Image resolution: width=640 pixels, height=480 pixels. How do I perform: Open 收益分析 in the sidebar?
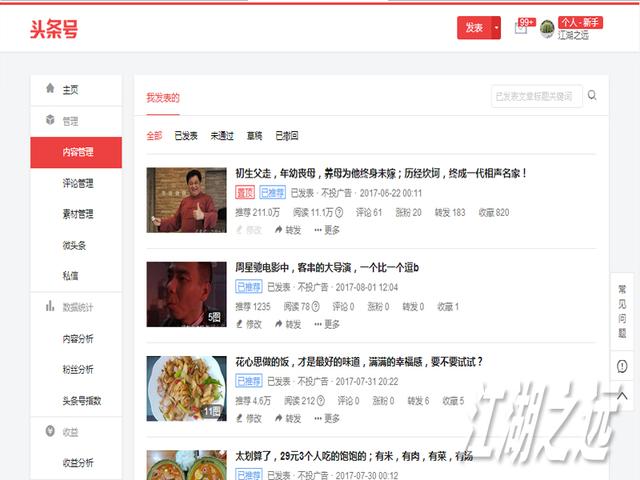[76, 462]
